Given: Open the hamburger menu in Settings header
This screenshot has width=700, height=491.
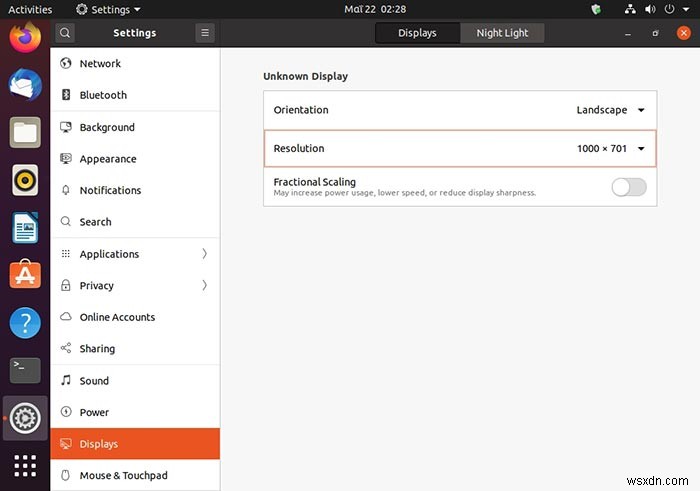Looking at the screenshot, I should point(205,33).
